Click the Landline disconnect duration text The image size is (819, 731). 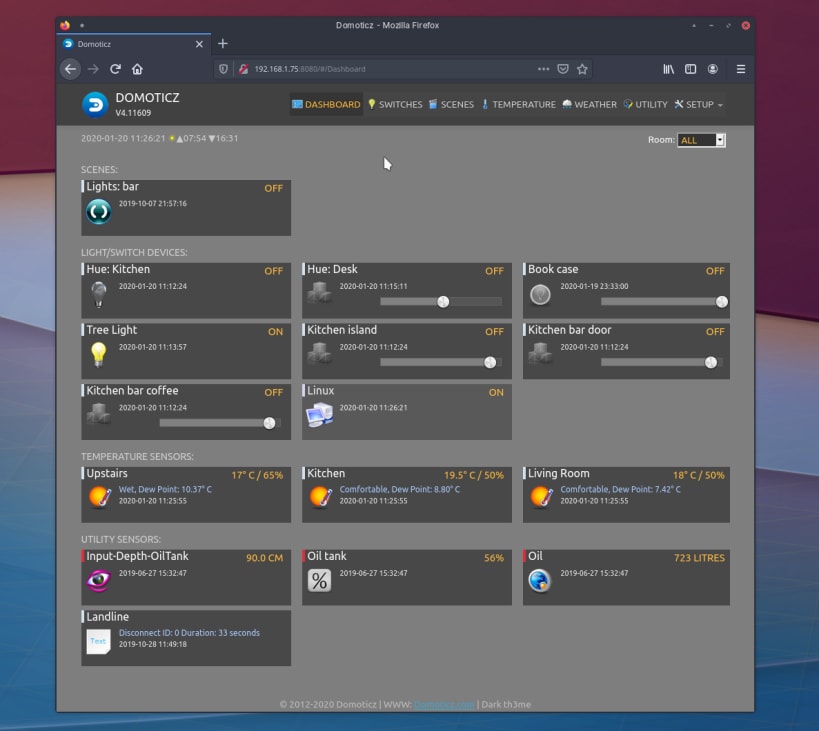[x=189, y=632]
